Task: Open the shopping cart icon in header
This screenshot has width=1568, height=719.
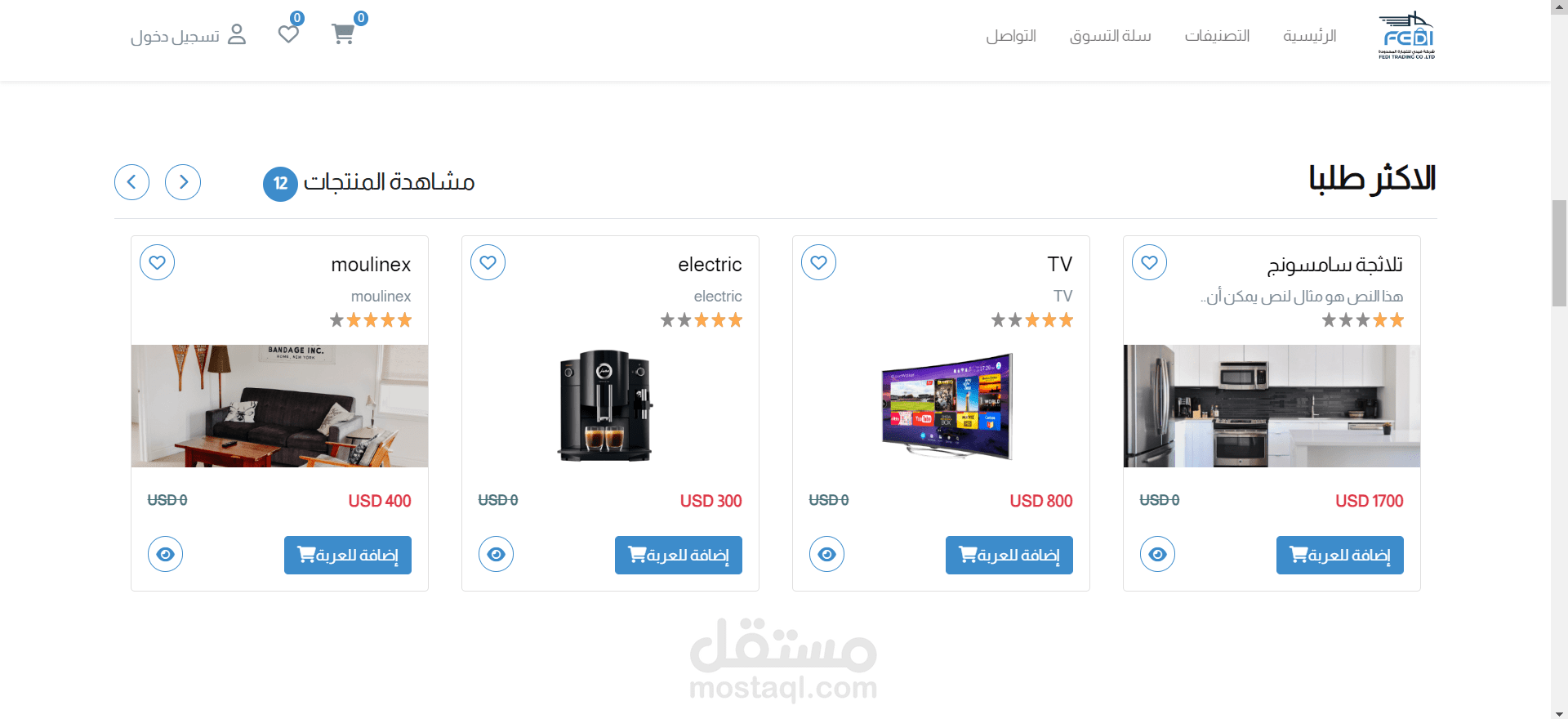Action: point(343,34)
